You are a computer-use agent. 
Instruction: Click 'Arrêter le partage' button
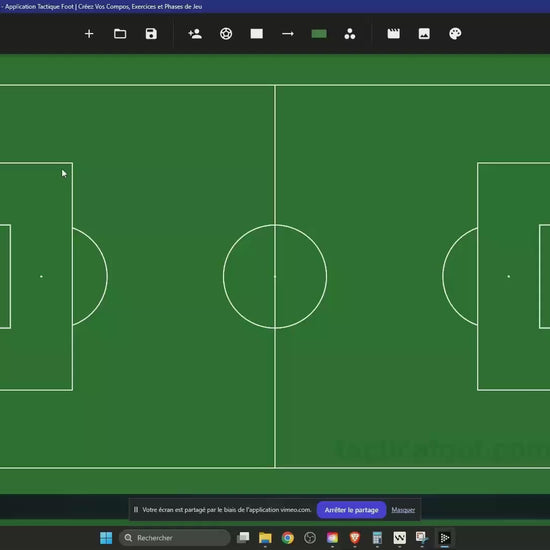coord(351,510)
